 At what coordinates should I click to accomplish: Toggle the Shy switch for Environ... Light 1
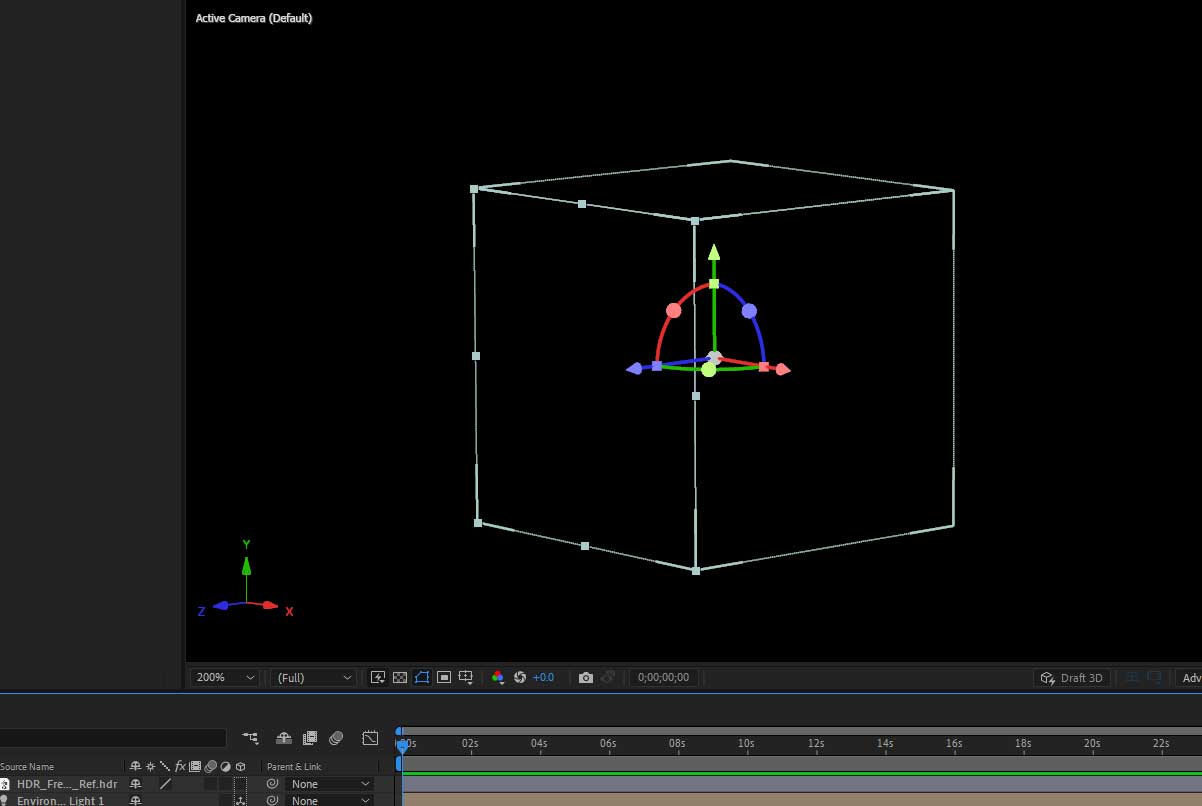136,800
